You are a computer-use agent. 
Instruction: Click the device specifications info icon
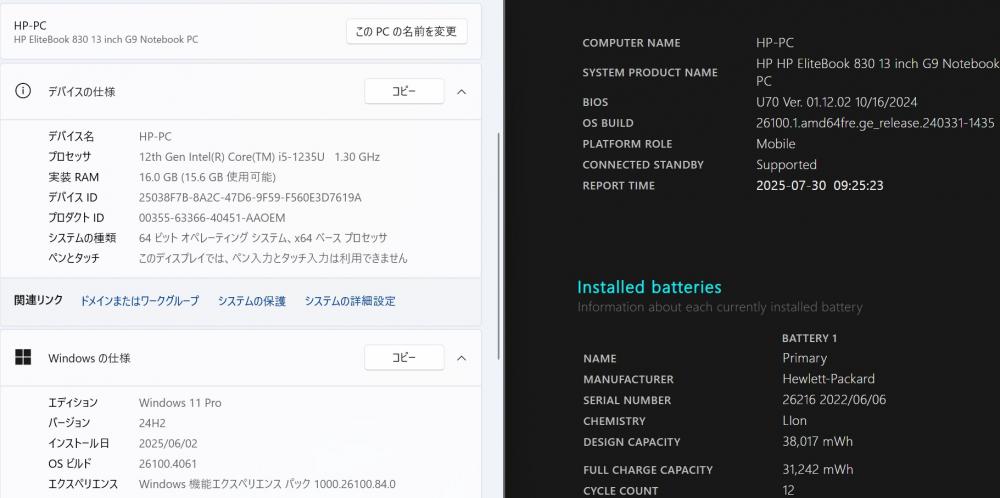[23, 91]
